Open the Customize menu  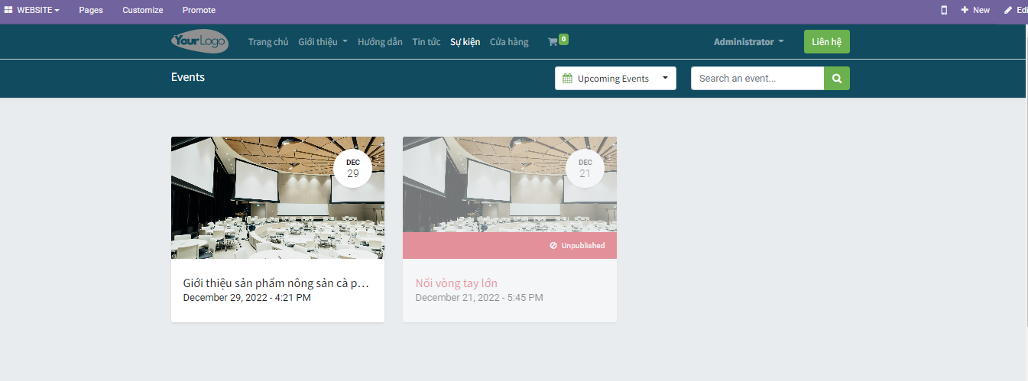(143, 10)
